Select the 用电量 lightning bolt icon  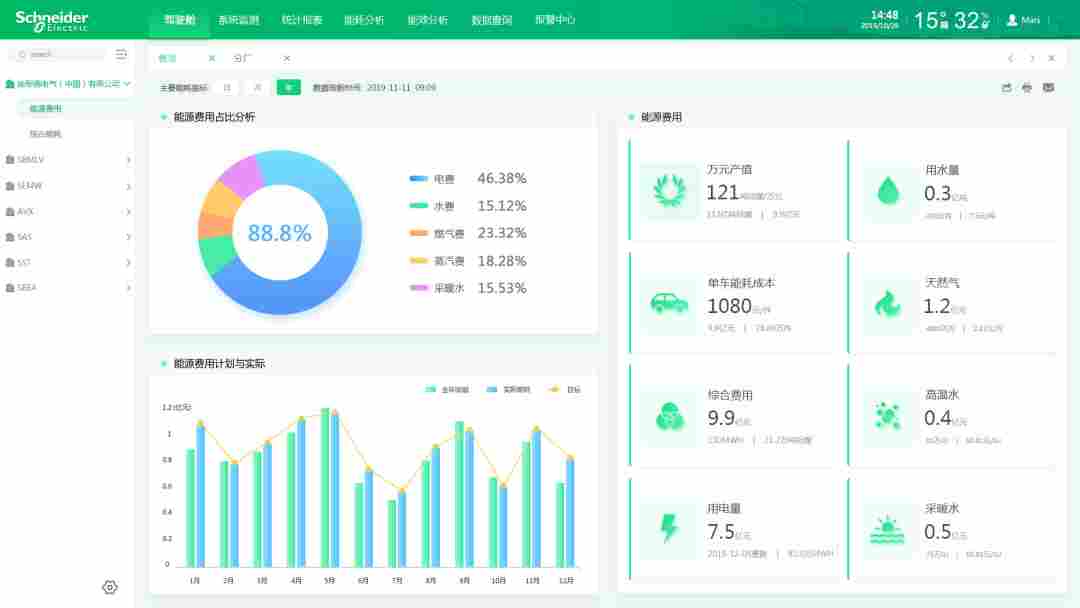click(668, 524)
